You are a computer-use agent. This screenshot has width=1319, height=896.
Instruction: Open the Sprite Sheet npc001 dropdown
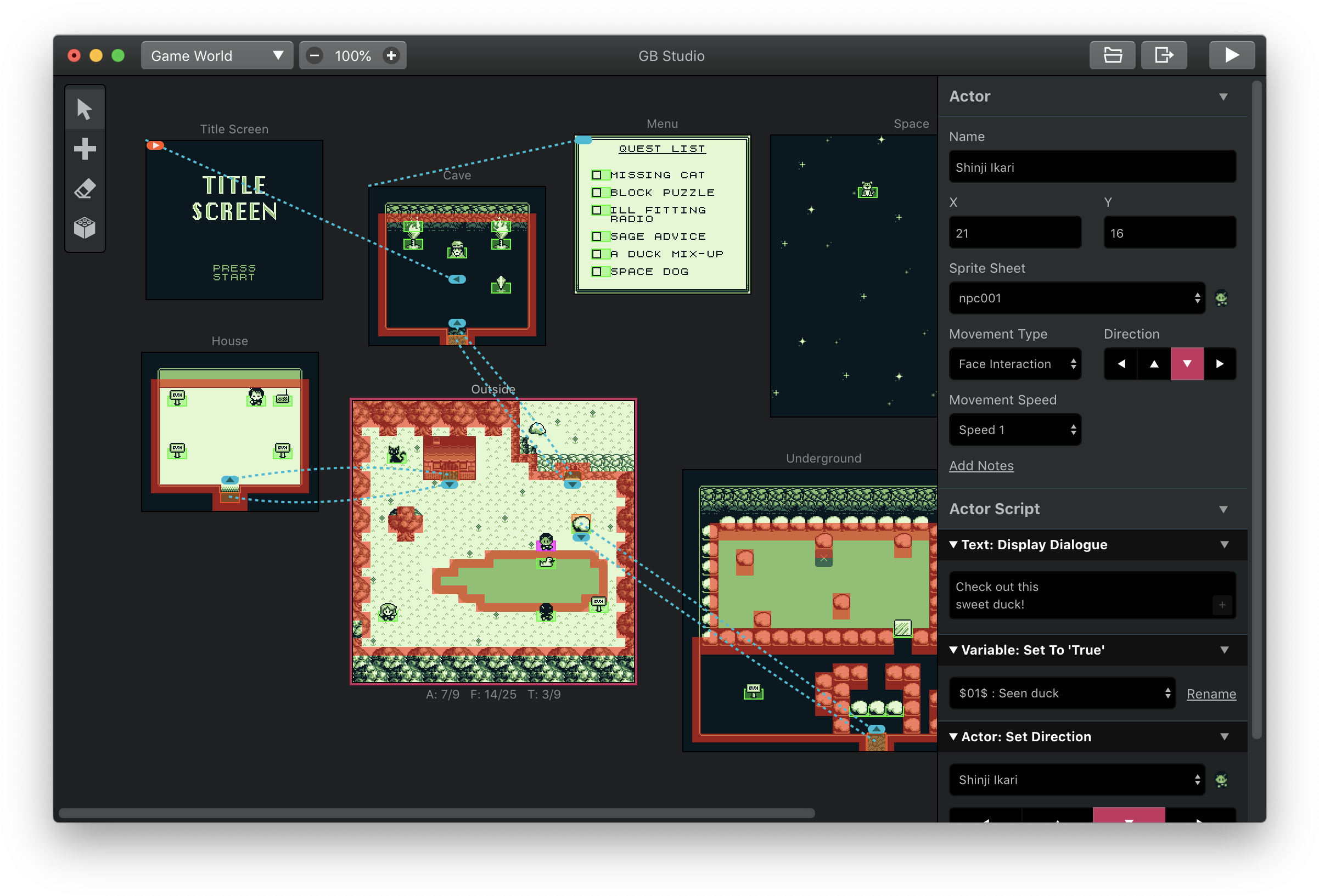(1076, 298)
